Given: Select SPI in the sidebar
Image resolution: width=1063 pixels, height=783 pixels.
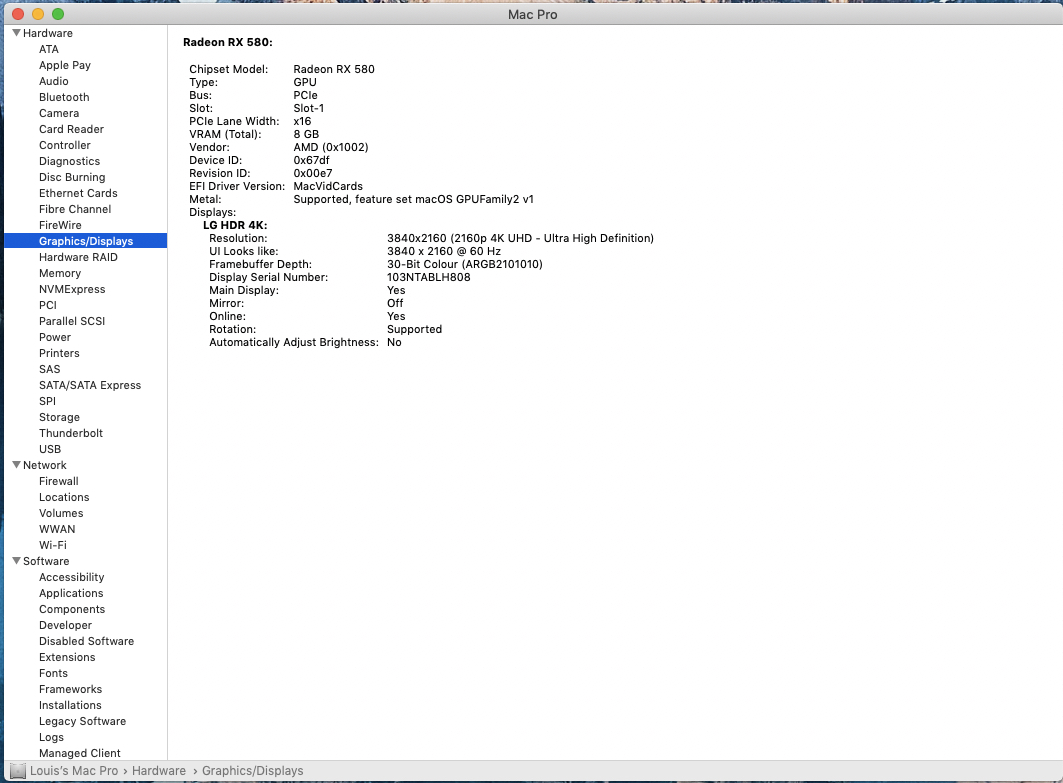Looking at the screenshot, I should click(47, 401).
